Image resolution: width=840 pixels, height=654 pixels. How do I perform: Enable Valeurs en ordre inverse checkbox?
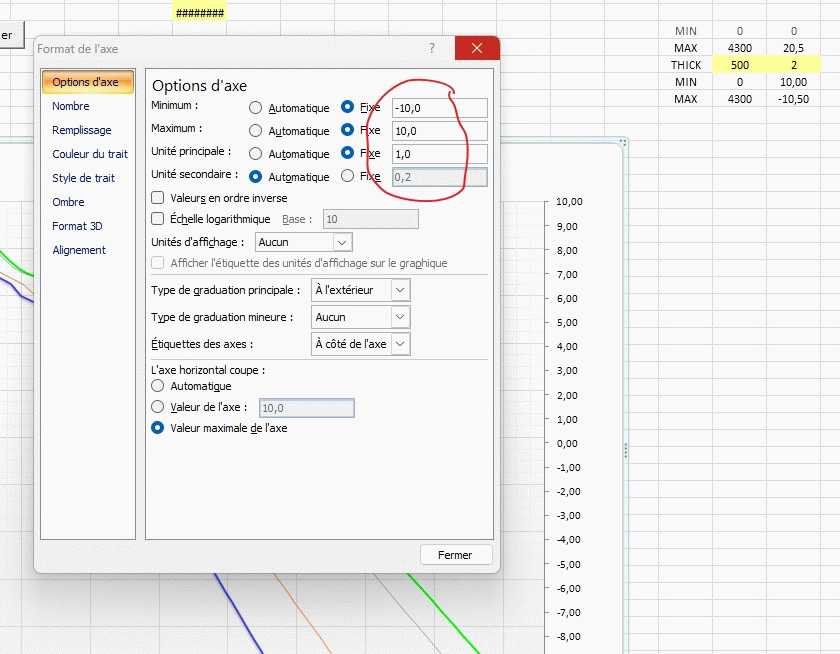click(157, 198)
